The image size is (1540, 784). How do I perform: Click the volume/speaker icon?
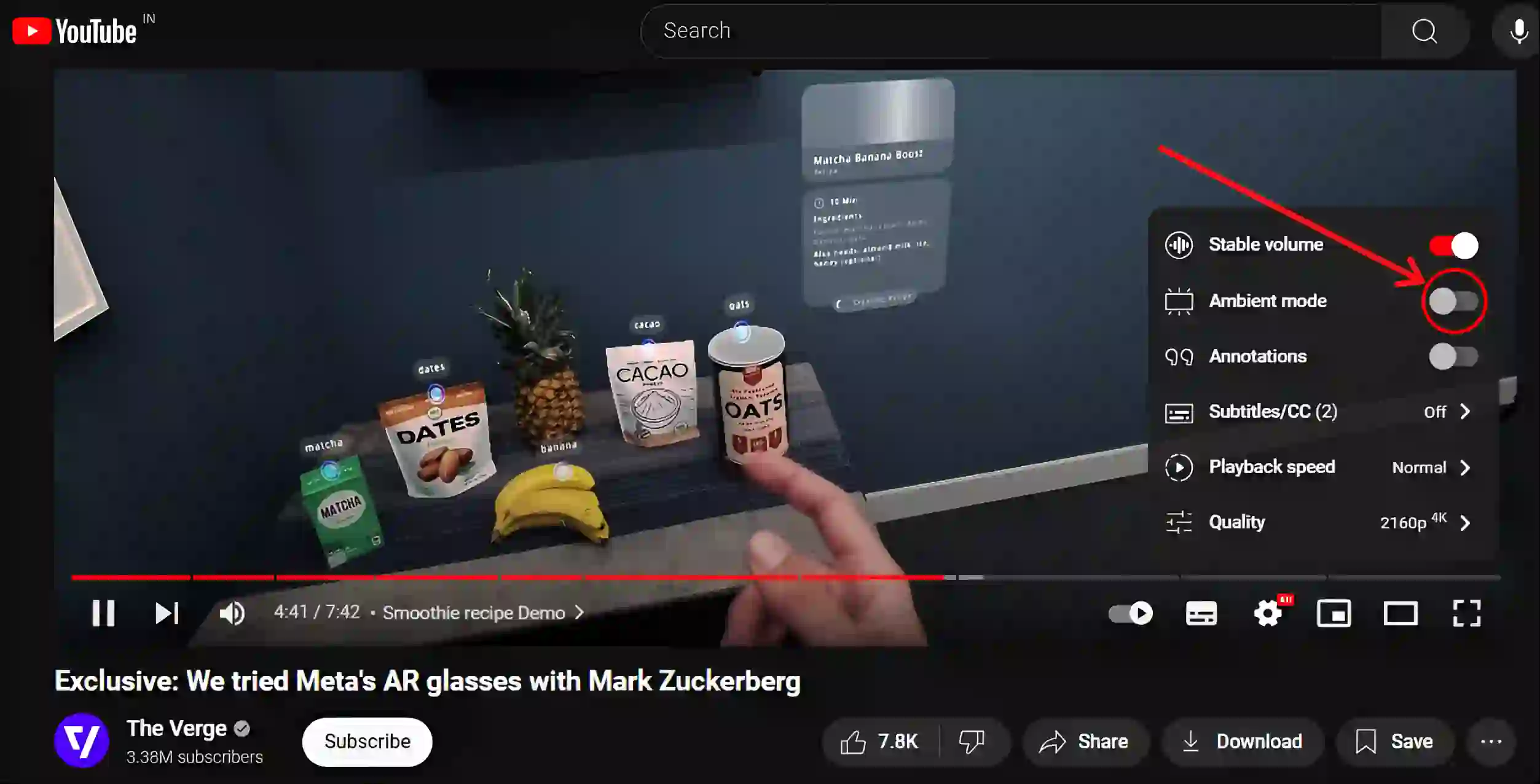232,613
